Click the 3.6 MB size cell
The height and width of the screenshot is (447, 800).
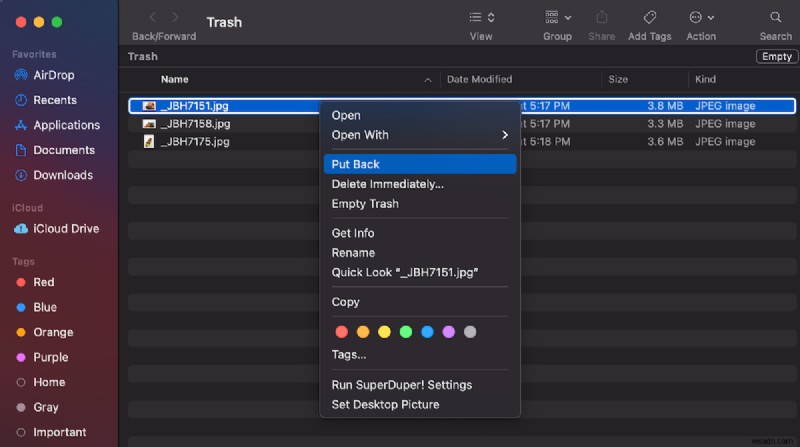coord(665,141)
